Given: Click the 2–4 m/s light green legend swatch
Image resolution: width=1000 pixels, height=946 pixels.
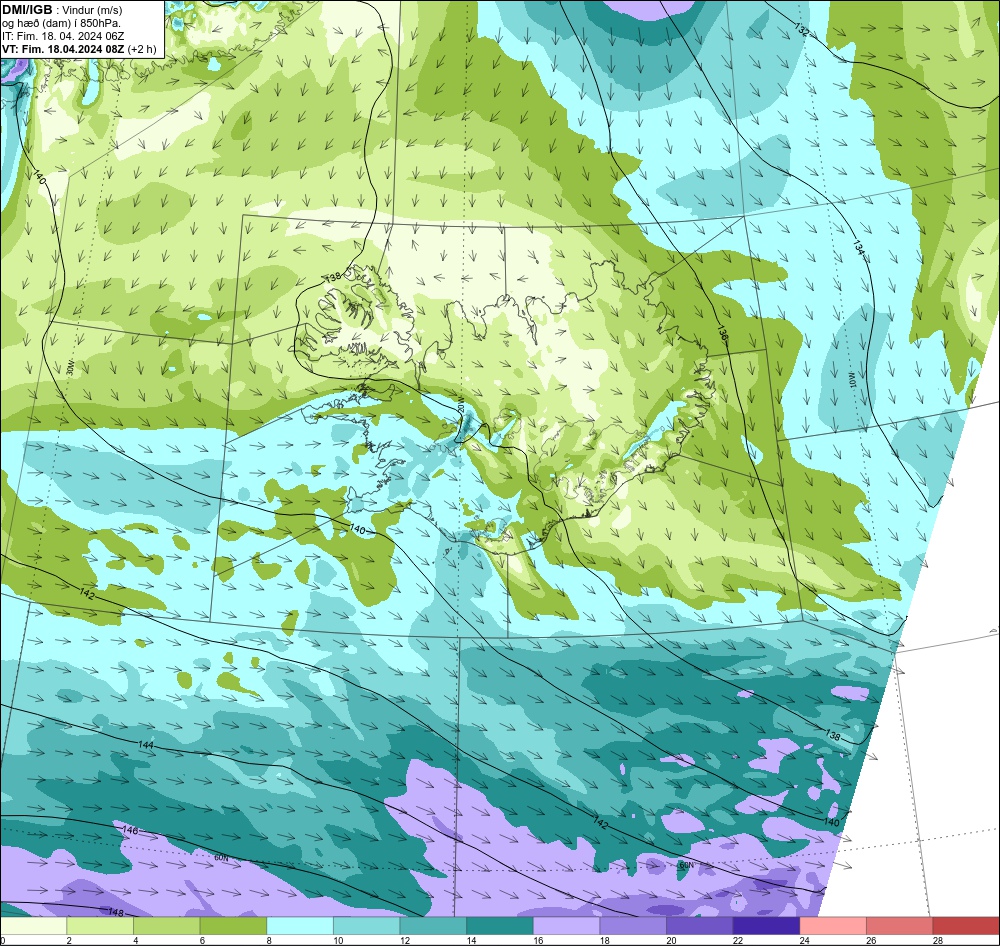Looking at the screenshot, I should tap(100, 926).
